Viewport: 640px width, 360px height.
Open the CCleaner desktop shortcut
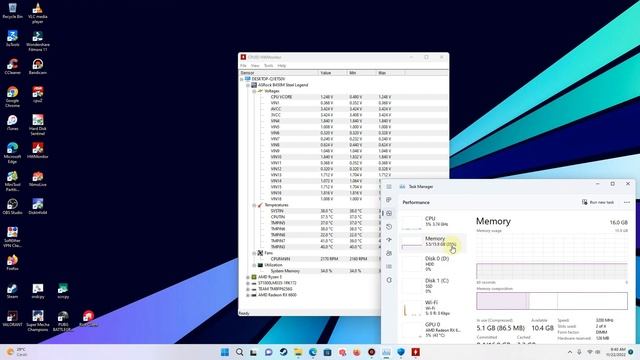pos(12,66)
